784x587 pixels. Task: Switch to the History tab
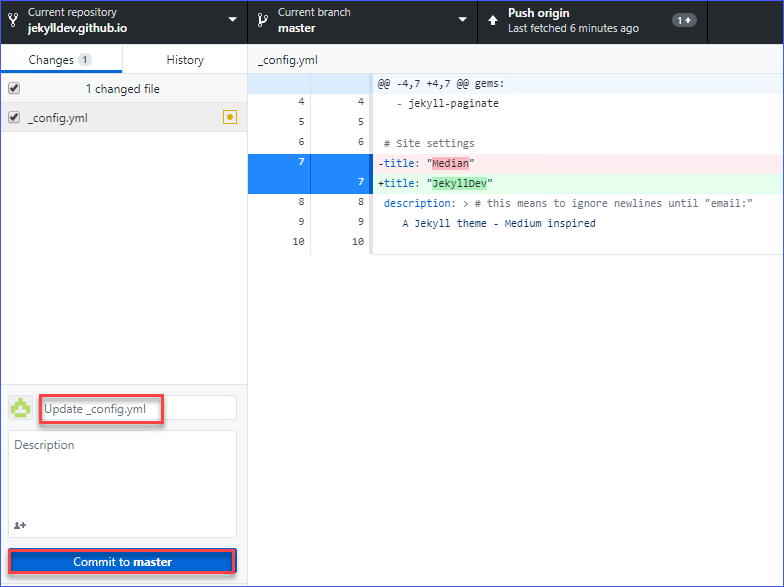tap(185, 60)
